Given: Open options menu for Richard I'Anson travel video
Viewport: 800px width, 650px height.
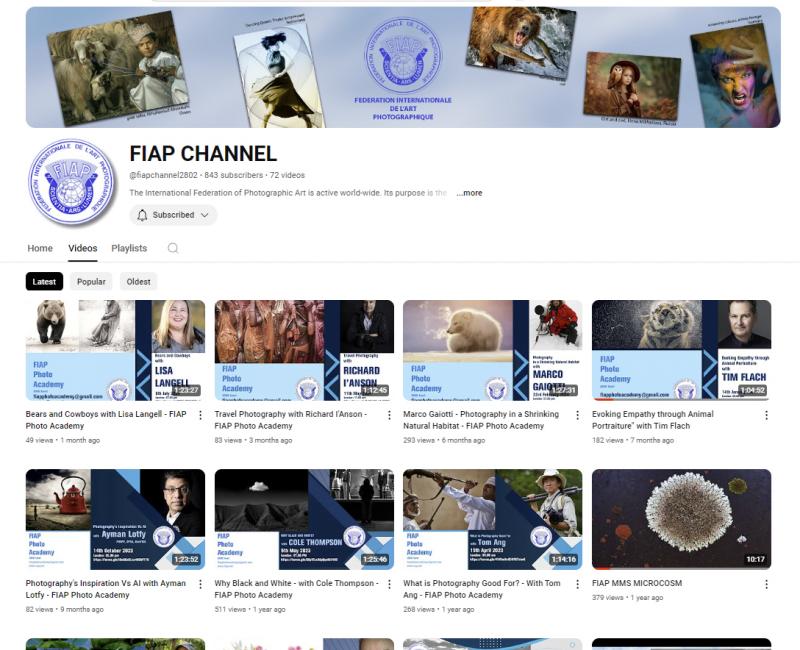Looking at the screenshot, I should click(389, 415).
